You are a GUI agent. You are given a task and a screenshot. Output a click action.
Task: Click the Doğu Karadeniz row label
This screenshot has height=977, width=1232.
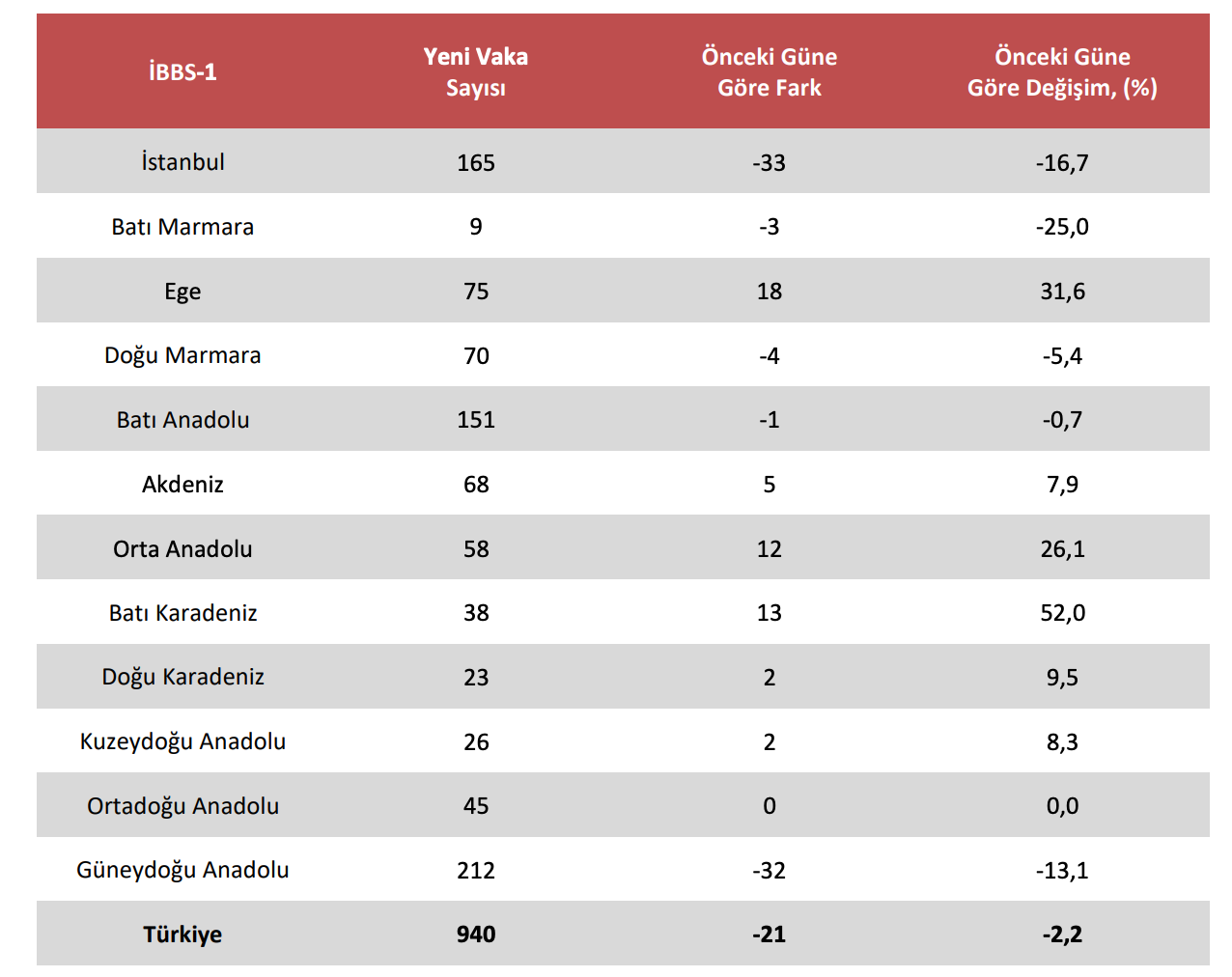pyautogui.click(x=182, y=677)
